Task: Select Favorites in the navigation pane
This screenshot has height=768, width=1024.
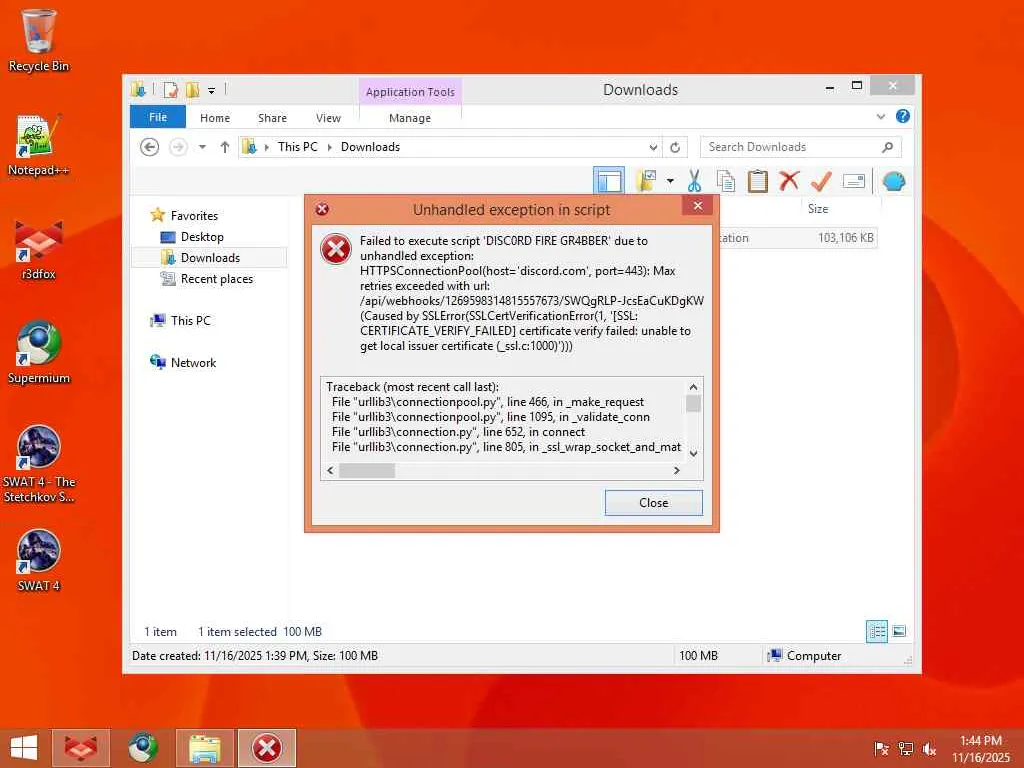Action: [194, 216]
